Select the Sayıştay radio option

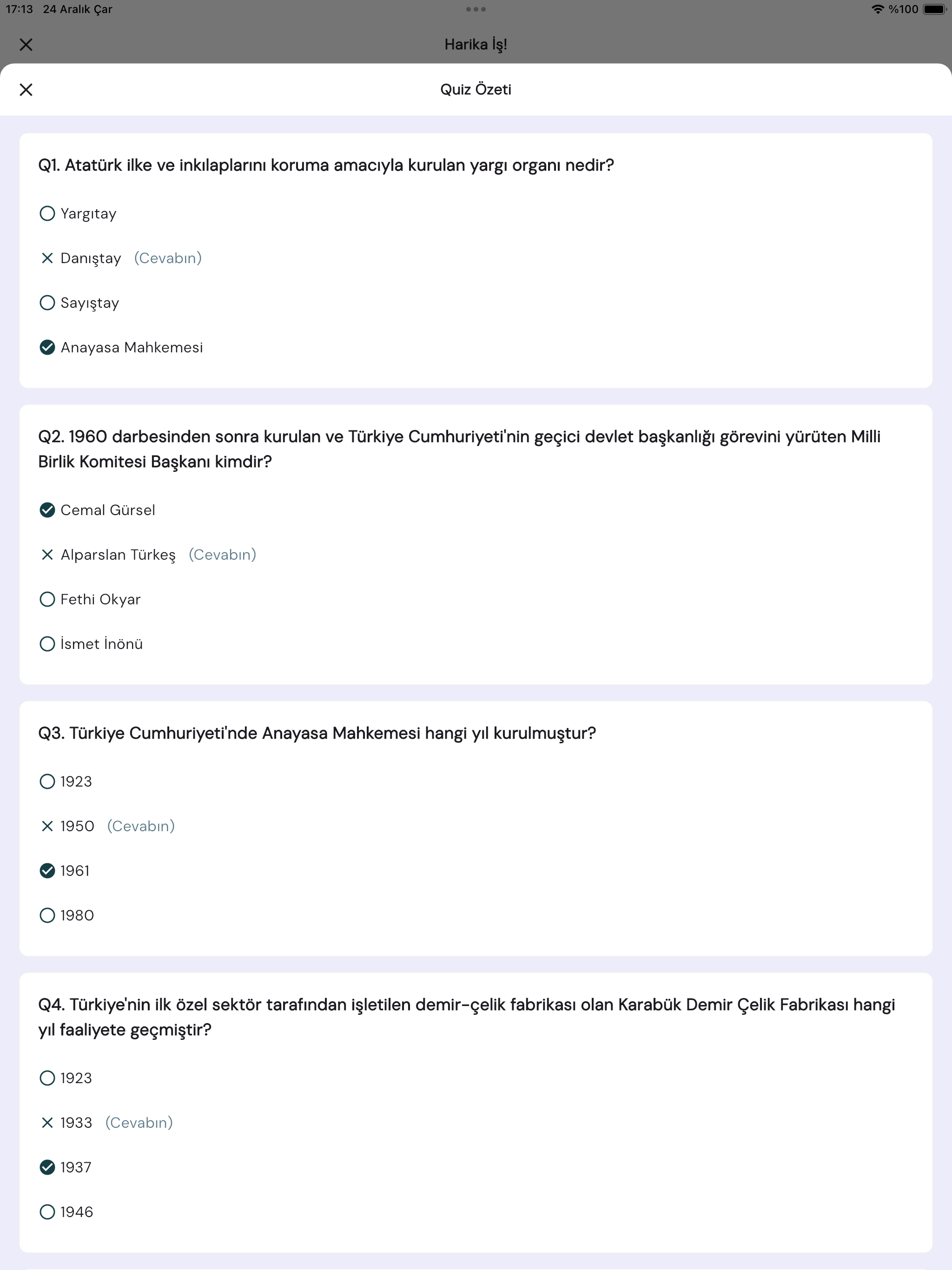[x=47, y=303]
